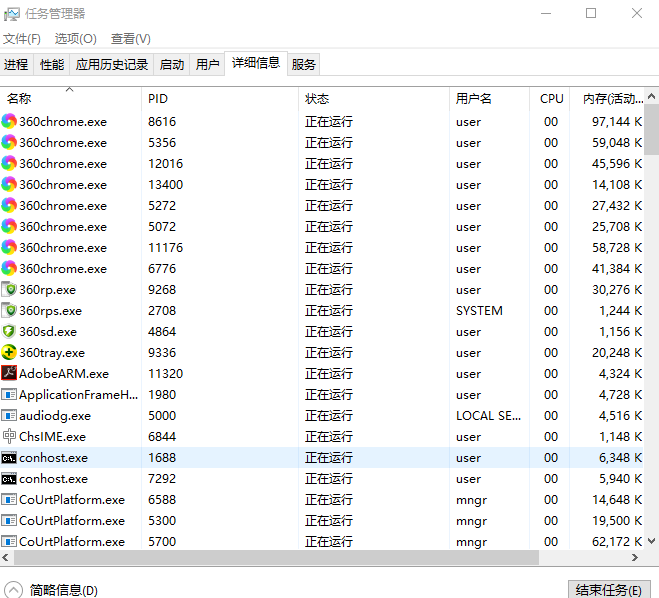This screenshot has height=598, width=659.
Task: Click the 360rps.exe shield icon
Action: click(x=9, y=311)
